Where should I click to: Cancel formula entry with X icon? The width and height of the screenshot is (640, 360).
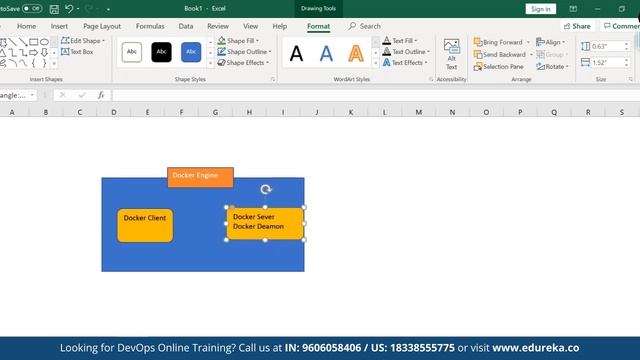(x=62, y=95)
